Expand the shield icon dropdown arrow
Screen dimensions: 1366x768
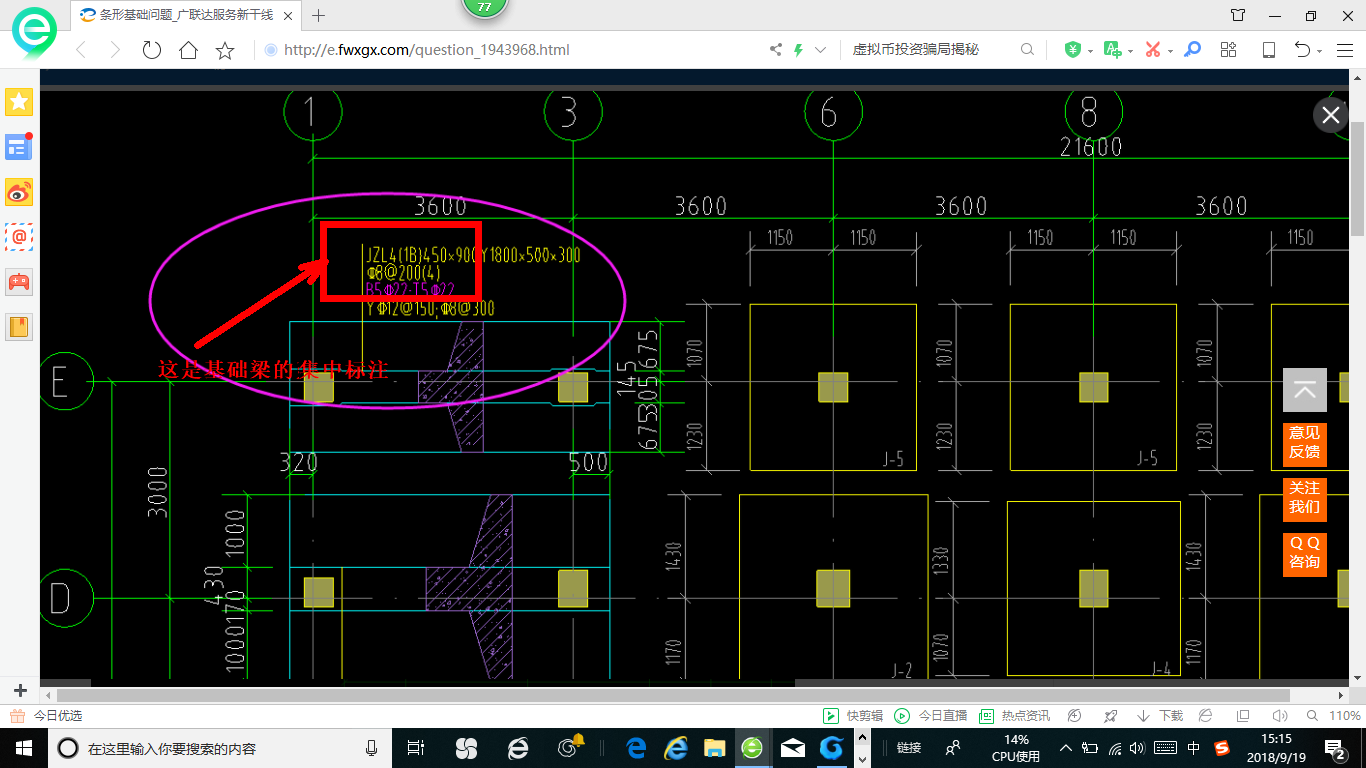tap(1088, 51)
